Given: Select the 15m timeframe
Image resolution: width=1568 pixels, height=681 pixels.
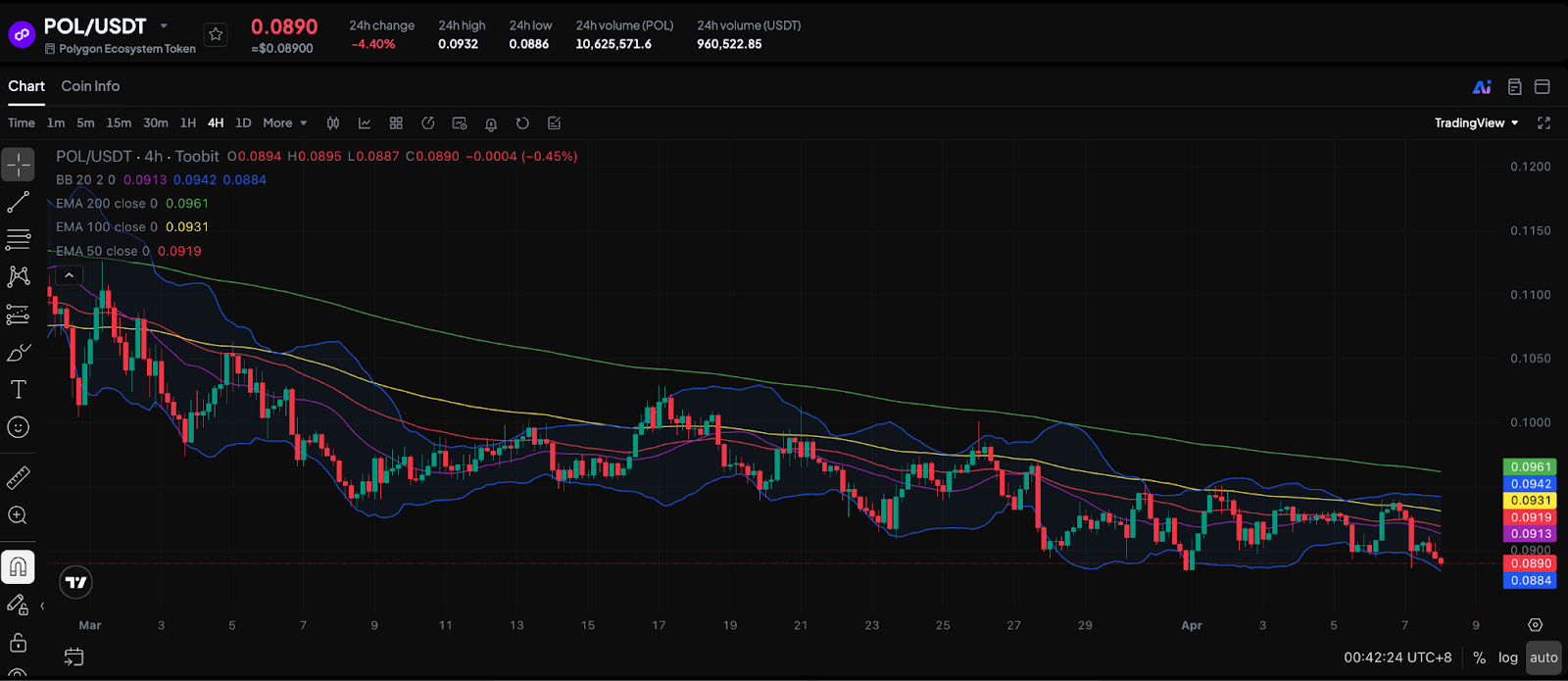Looking at the screenshot, I should [x=119, y=123].
